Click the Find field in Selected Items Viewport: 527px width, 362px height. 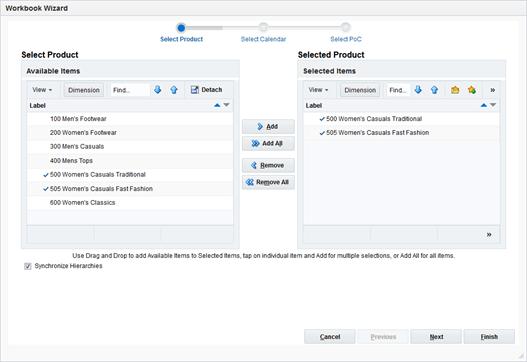pyautogui.click(x=399, y=90)
